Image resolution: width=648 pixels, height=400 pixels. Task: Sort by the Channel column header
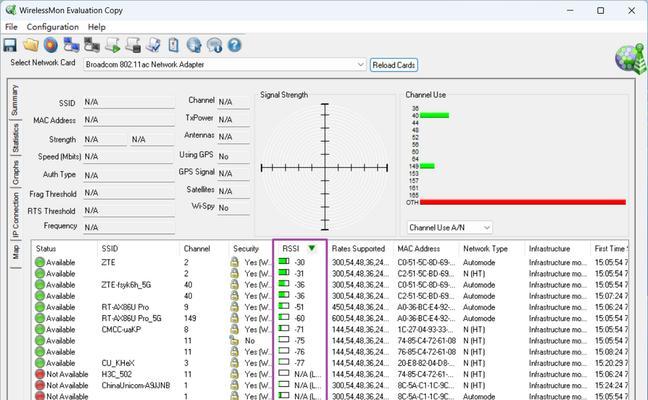pyautogui.click(x=204, y=249)
